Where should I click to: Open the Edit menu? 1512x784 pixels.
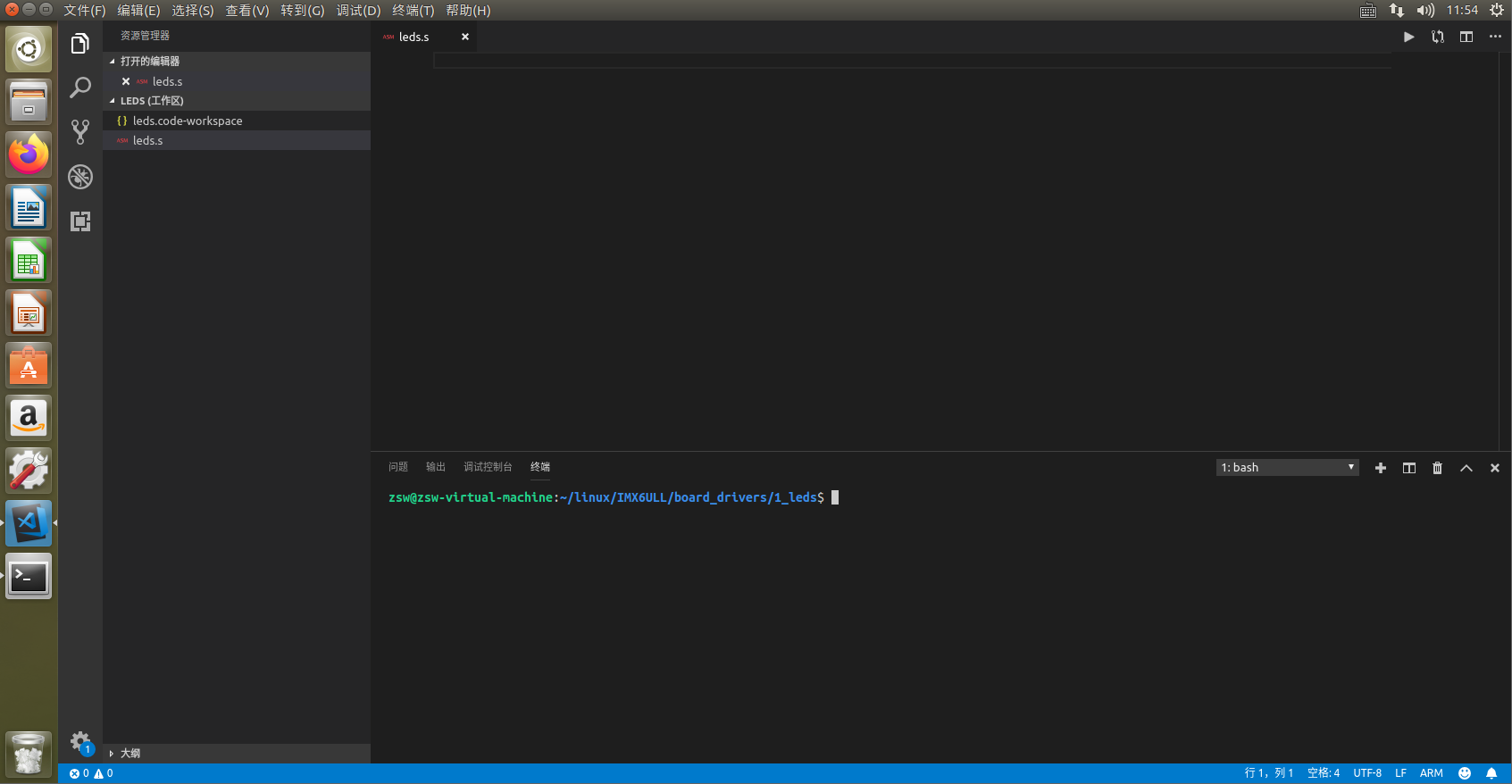138,11
